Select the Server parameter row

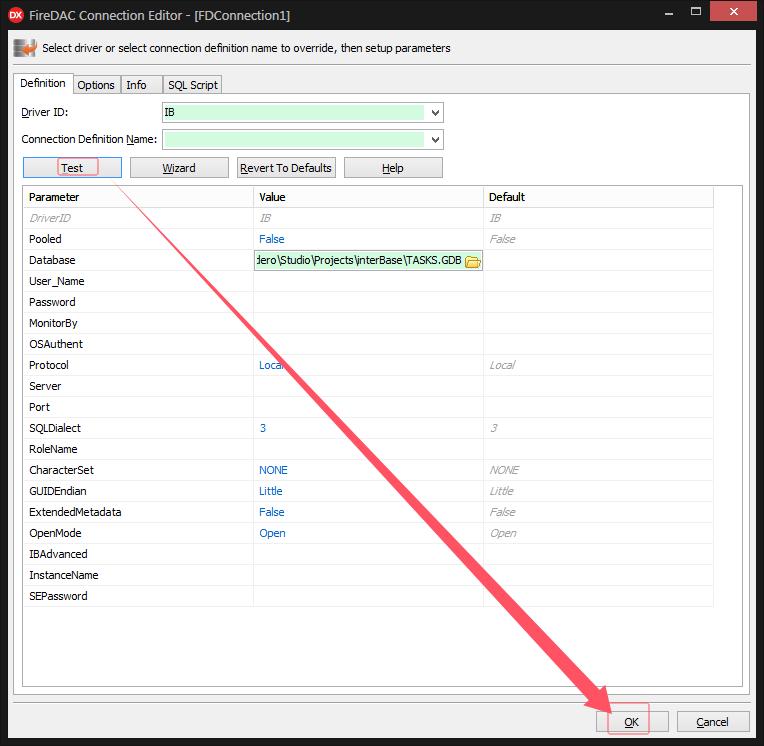tap(368, 386)
